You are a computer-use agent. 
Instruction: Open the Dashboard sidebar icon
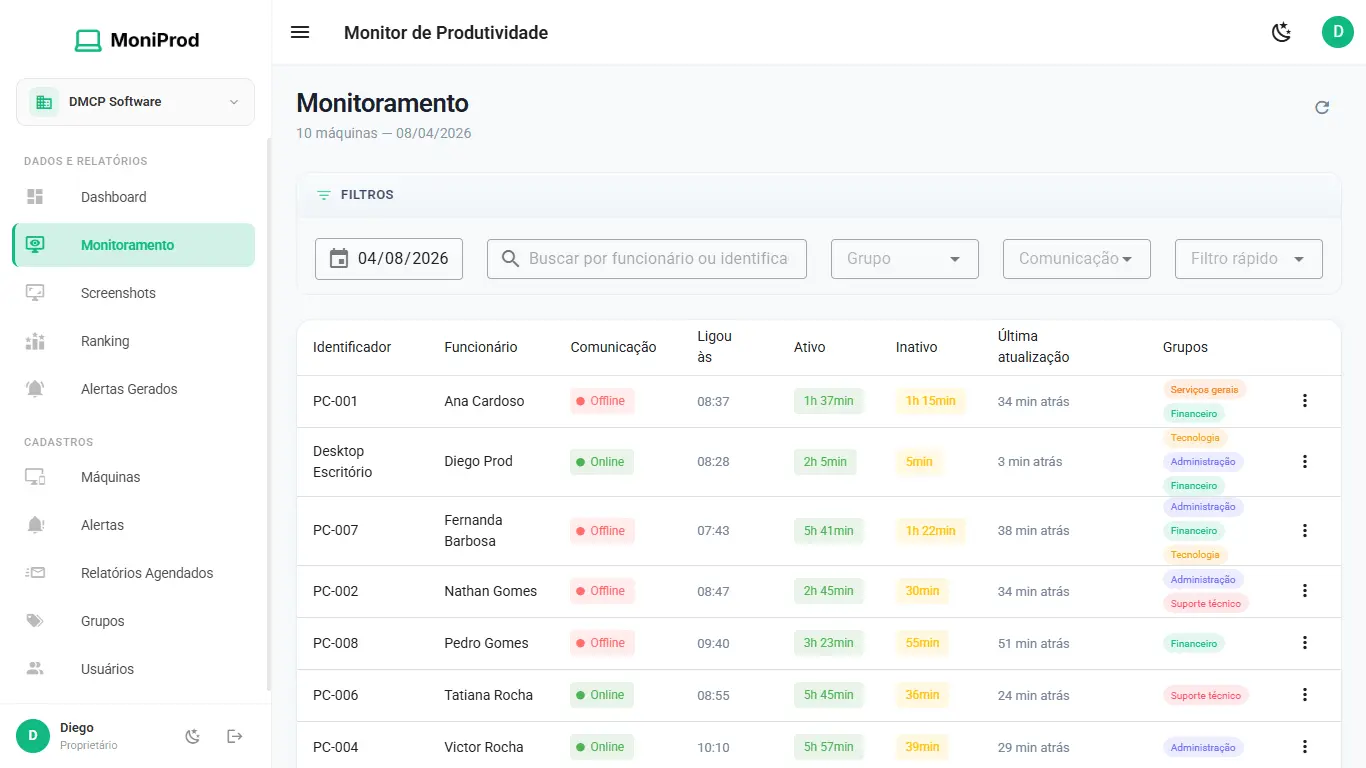(x=34, y=196)
